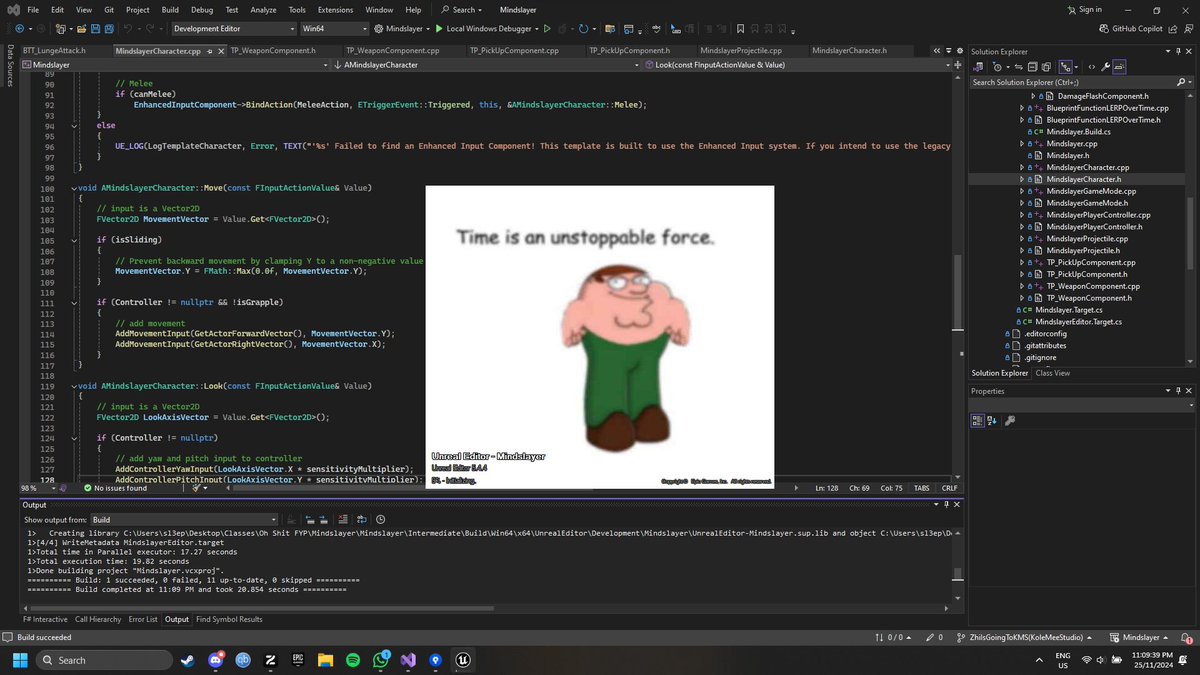Click Switch Views icon in Solution Explorer

(x=978, y=67)
